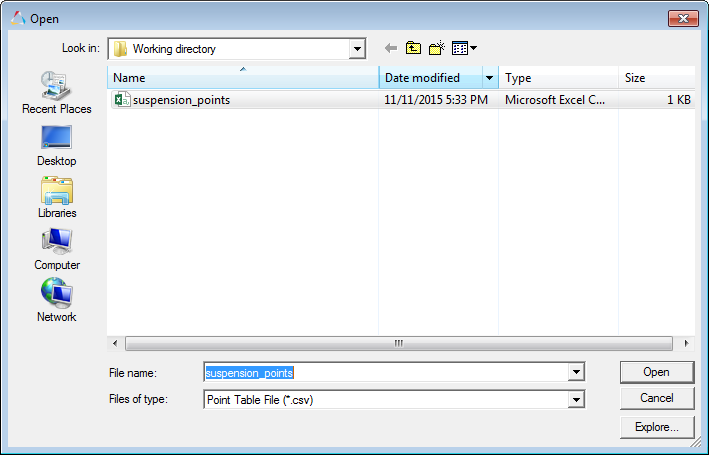Create a new folder
The width and height of the screenshot is (709, 455).
pos(437,48)
